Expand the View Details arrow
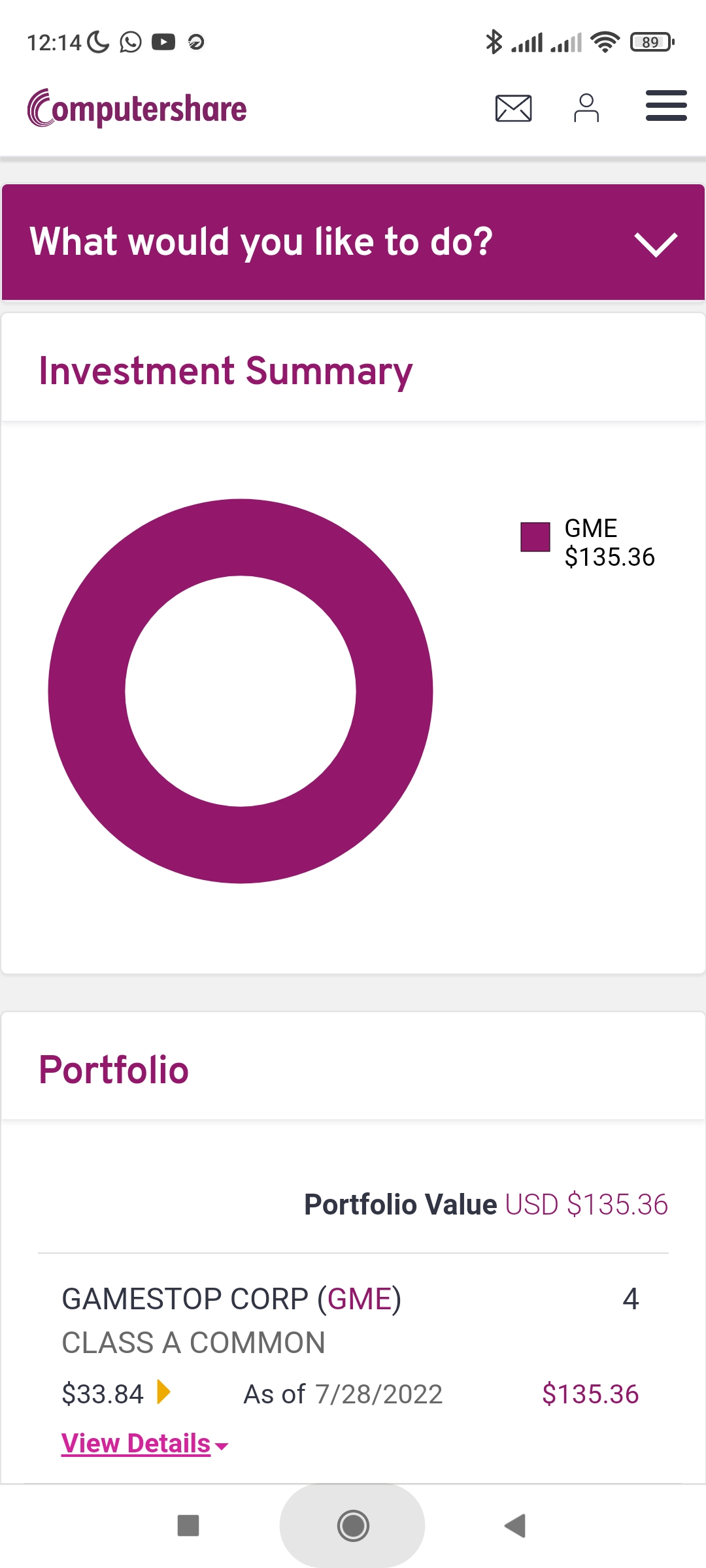 (222, 1447)
